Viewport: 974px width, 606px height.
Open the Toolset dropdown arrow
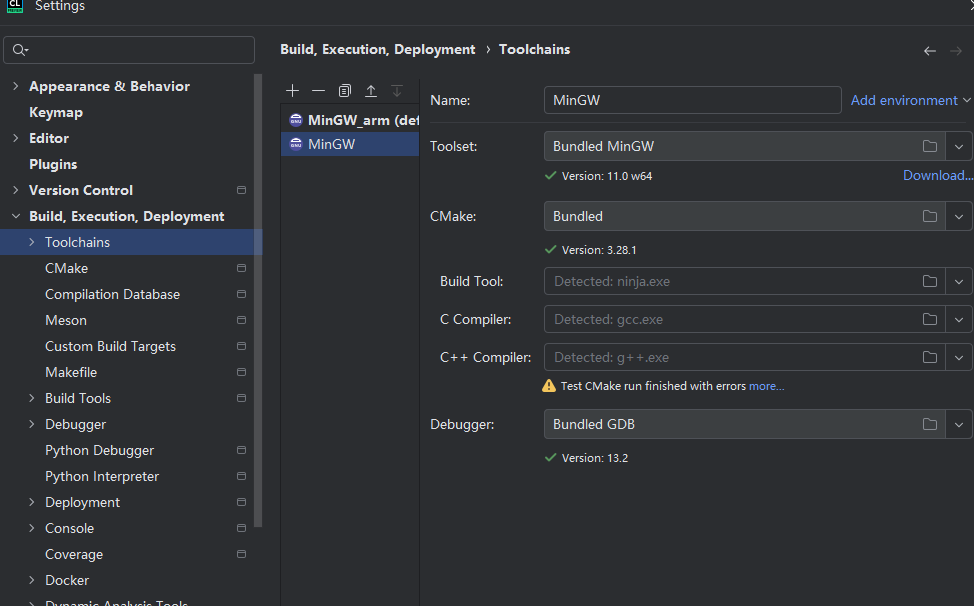click(958, 147)
